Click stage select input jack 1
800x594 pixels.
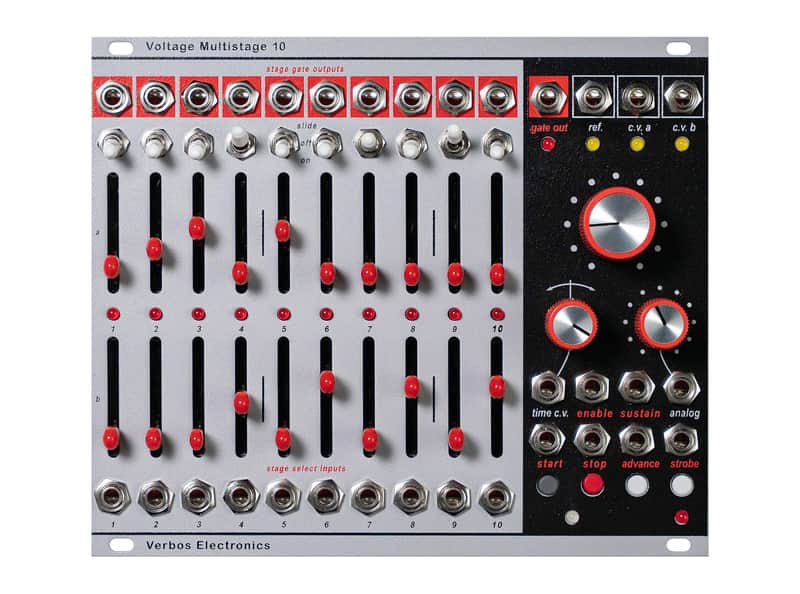tap(113, 497)
